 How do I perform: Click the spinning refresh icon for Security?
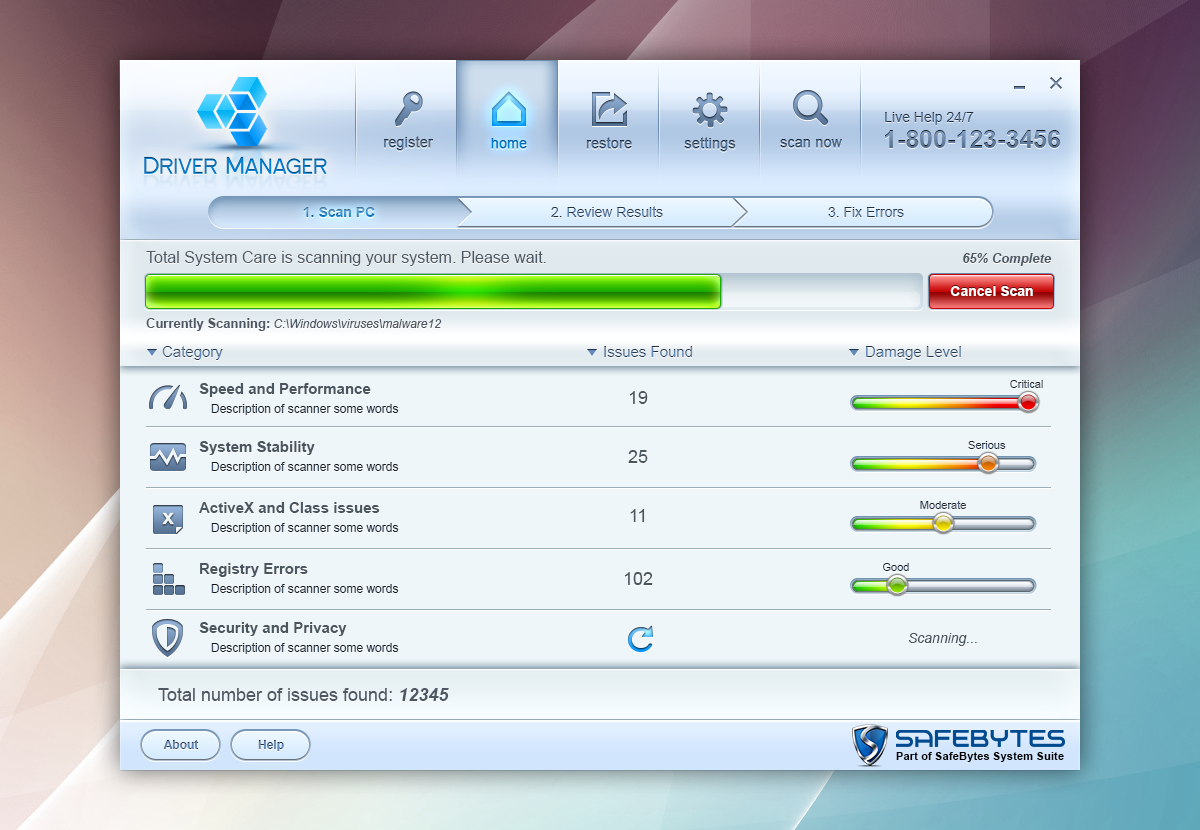pyautogui.click(x=640, y=638)
